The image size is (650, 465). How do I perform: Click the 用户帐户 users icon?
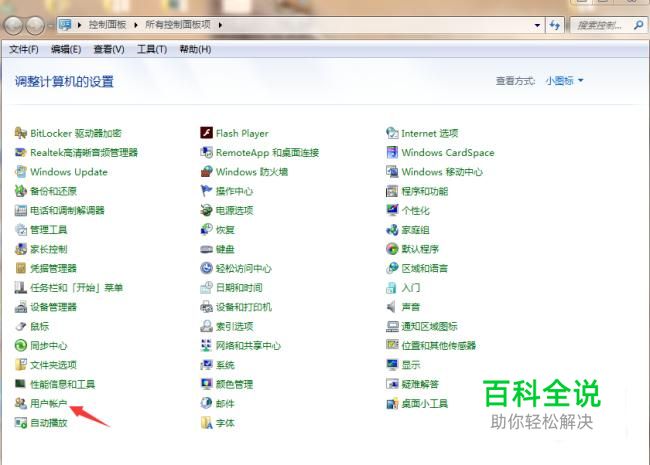(x=20, y=403)
